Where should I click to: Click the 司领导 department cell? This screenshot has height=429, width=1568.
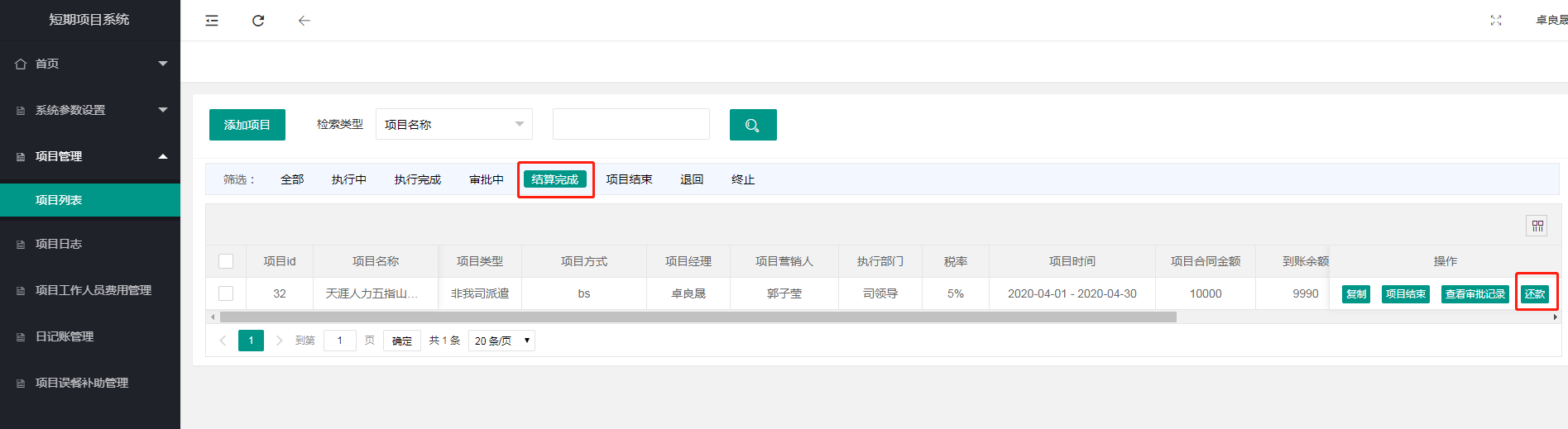click(x=880, y=293)
